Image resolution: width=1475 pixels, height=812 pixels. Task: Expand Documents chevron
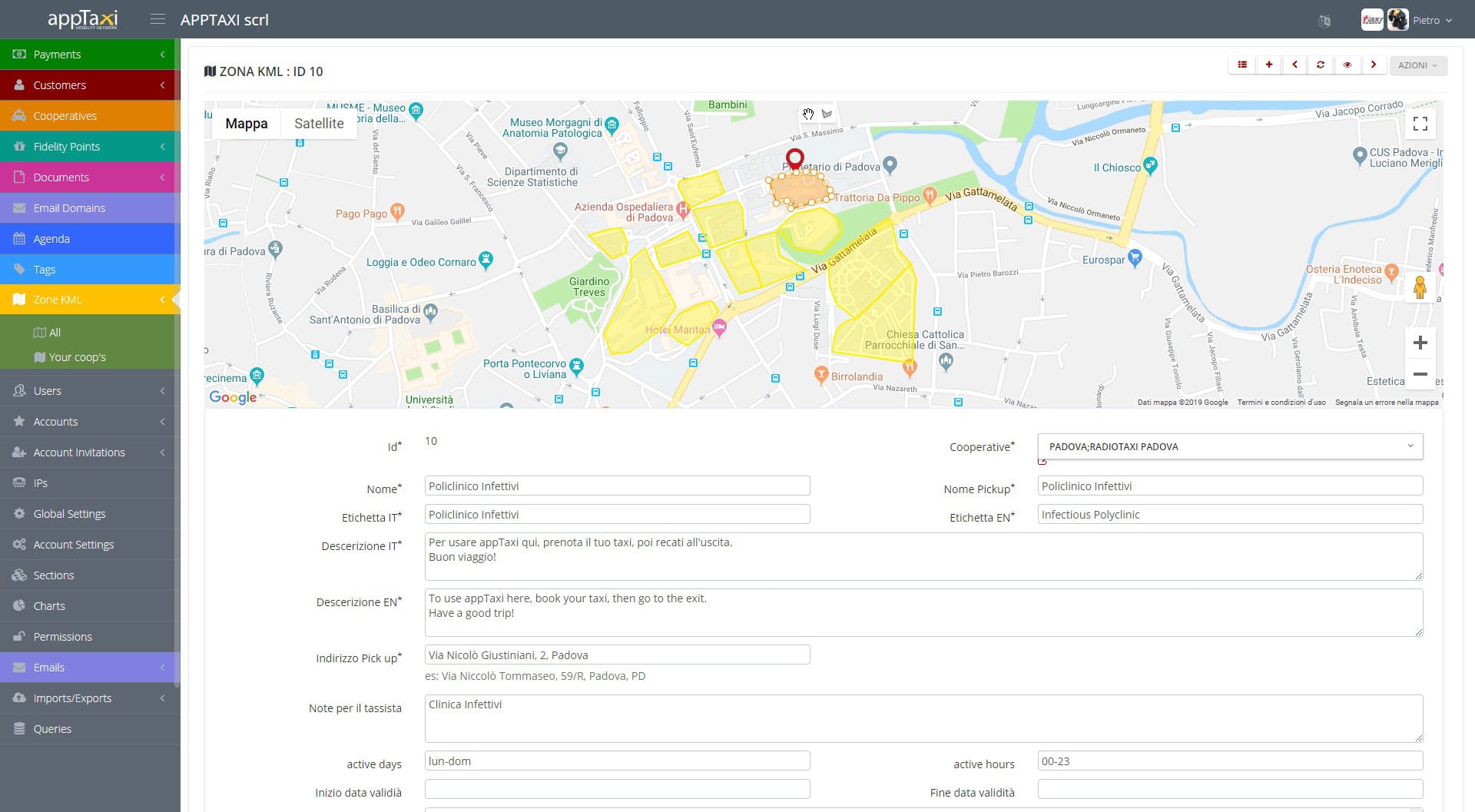click(162, 177)
